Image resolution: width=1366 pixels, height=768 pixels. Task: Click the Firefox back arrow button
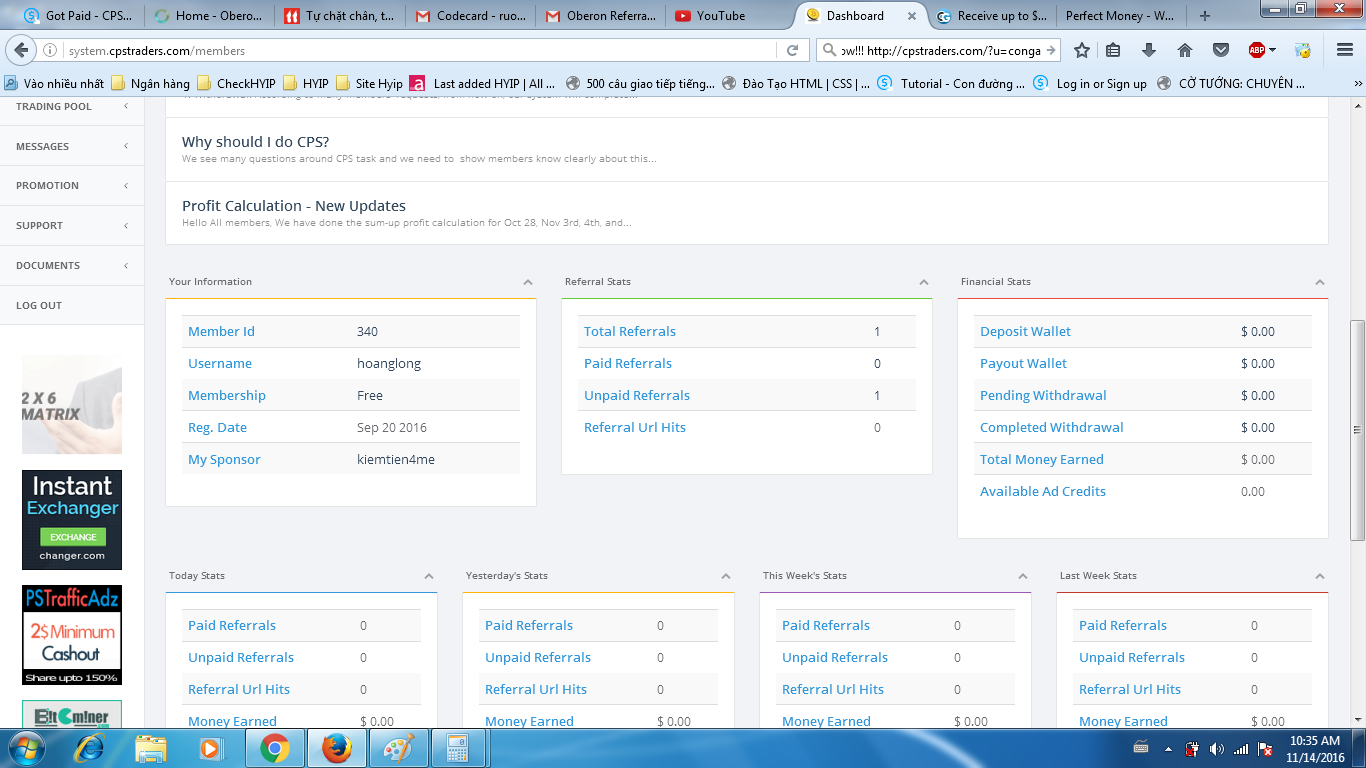22,50
